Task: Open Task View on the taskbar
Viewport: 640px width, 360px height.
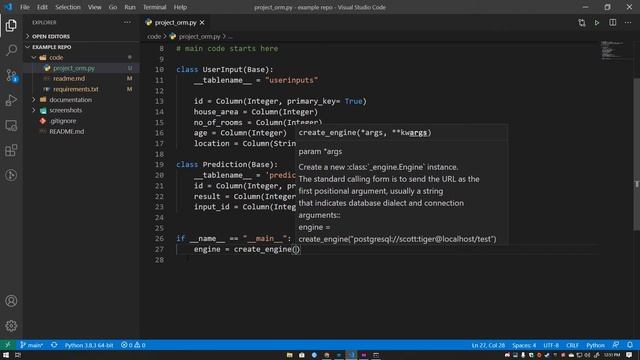Action: pos(18,355)
